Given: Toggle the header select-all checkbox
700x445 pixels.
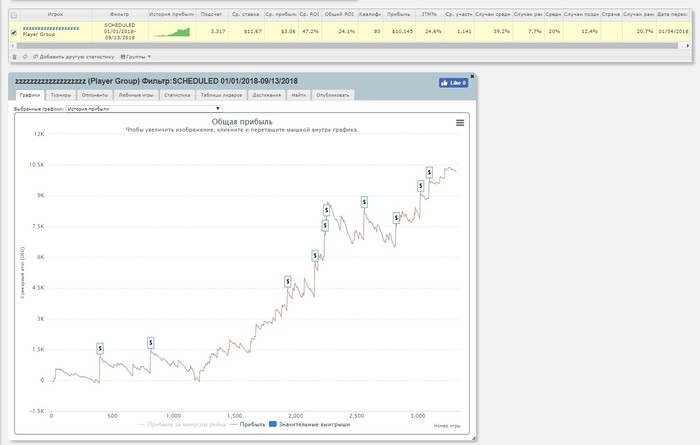Looking at the screenshot, I should click(x=14, y=15).
